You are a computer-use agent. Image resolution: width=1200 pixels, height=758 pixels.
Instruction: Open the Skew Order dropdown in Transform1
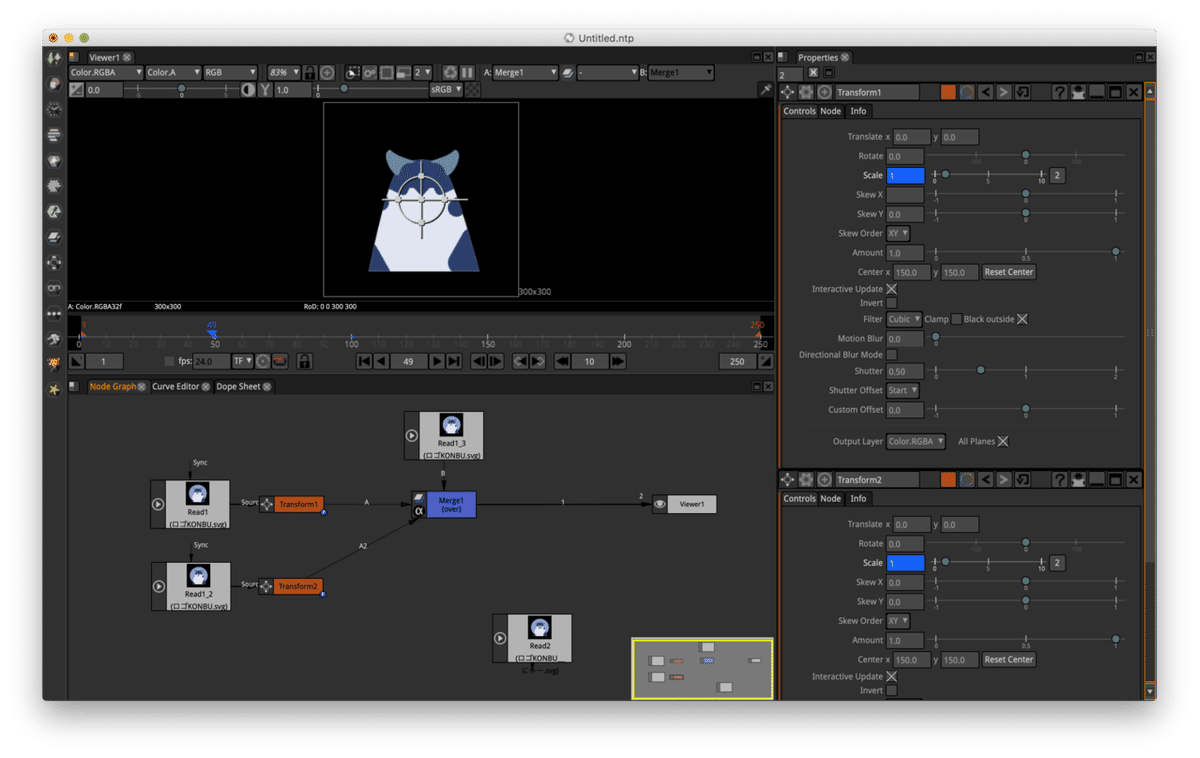pyautogui.click(x=898, y=233)
